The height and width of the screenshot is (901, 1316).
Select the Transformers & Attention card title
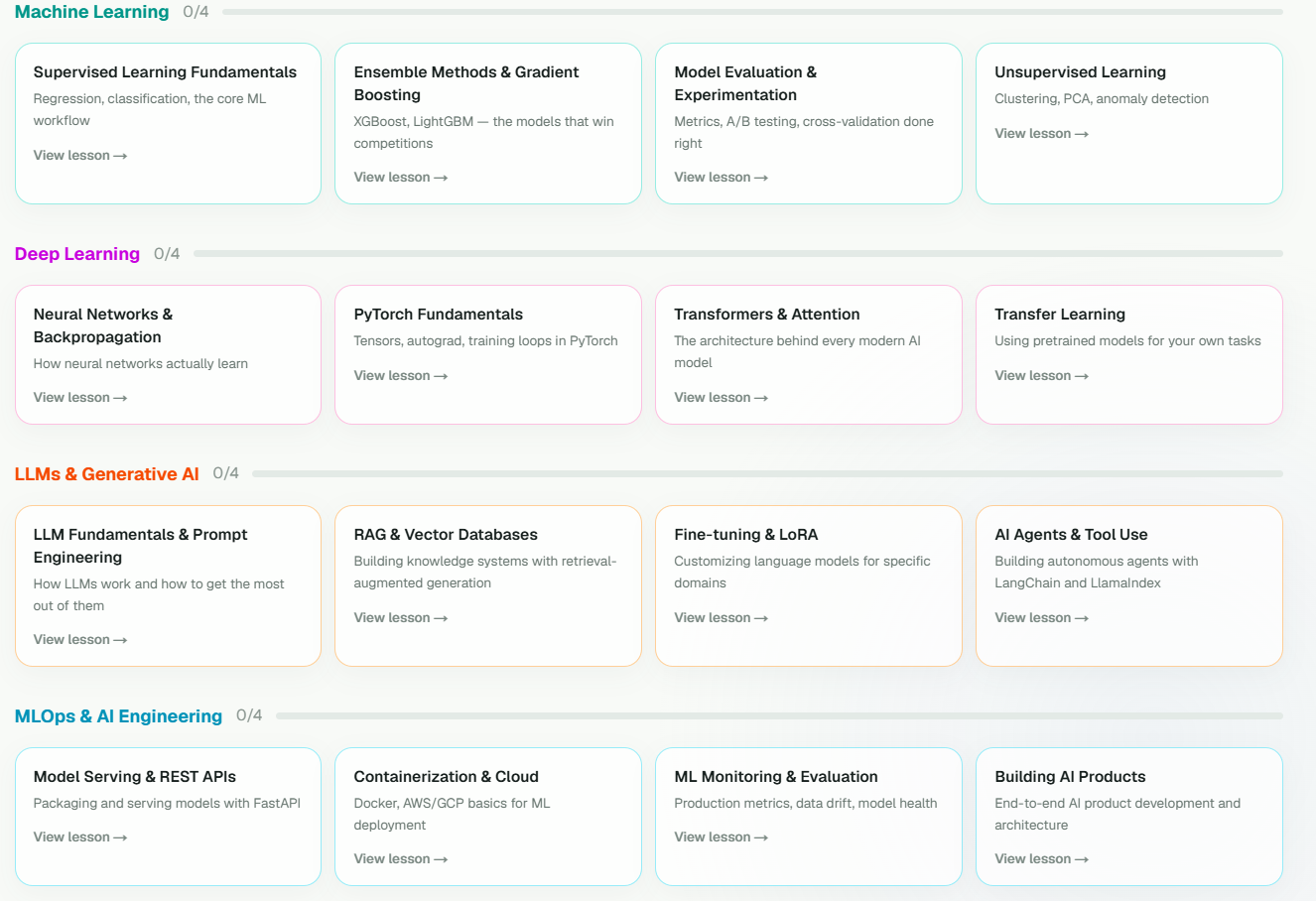(x=767, y=315)
